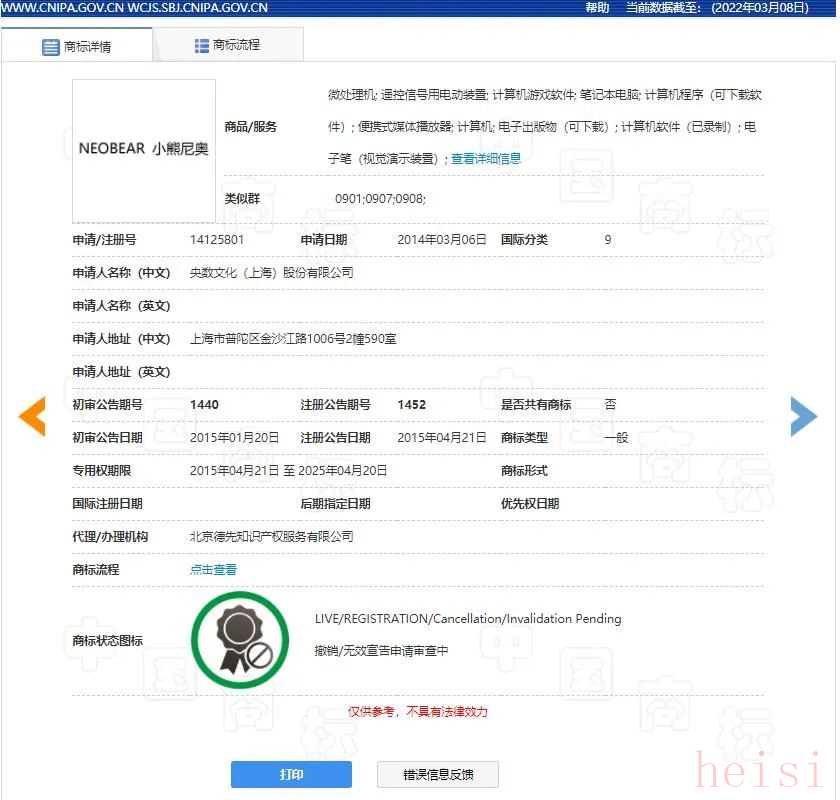The image size is (840, 800).
Task: Click applicant name 央数文化（上海）股份有限公司
Action: (x=271, y=273)
